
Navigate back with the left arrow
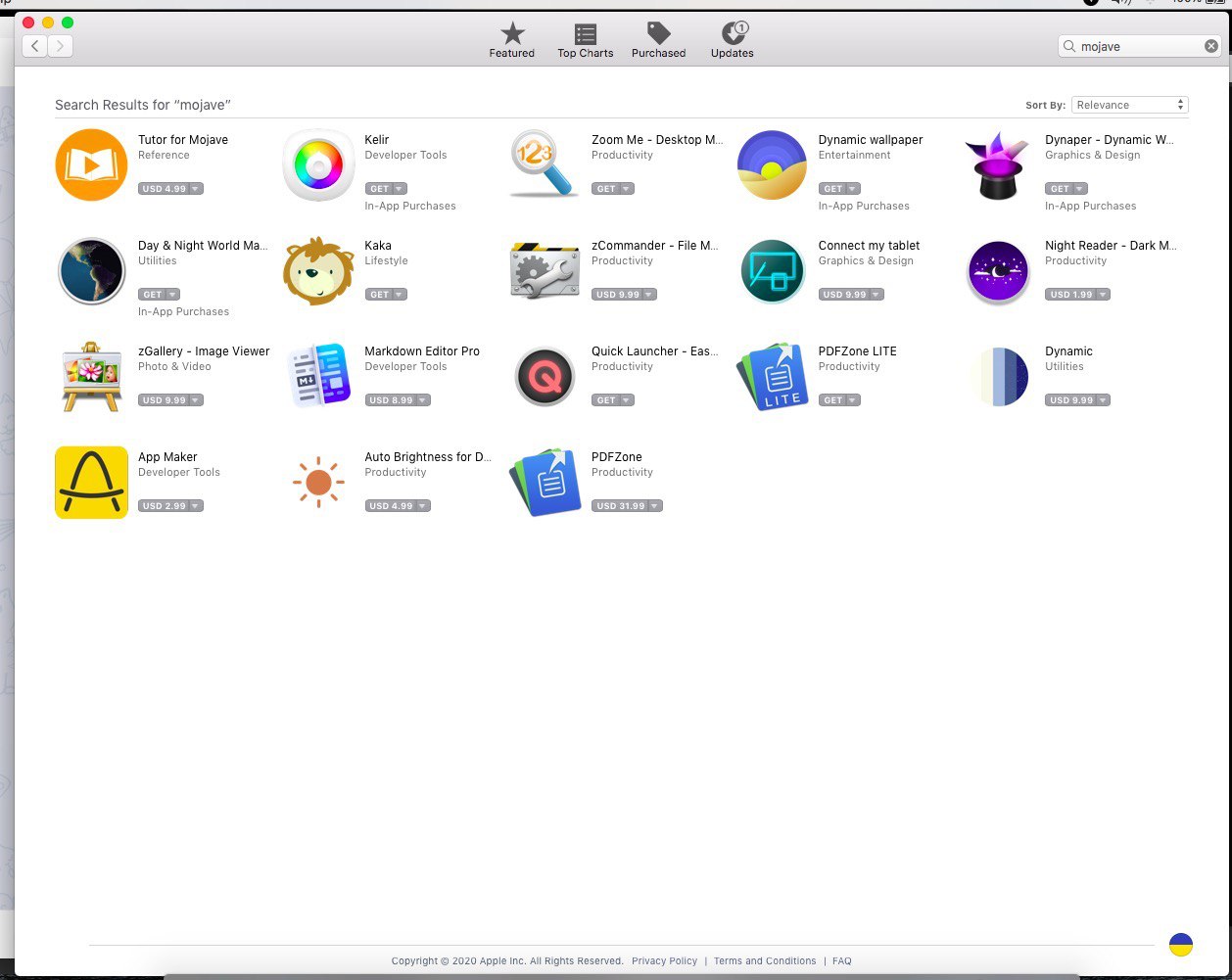(x=34, y=46)
